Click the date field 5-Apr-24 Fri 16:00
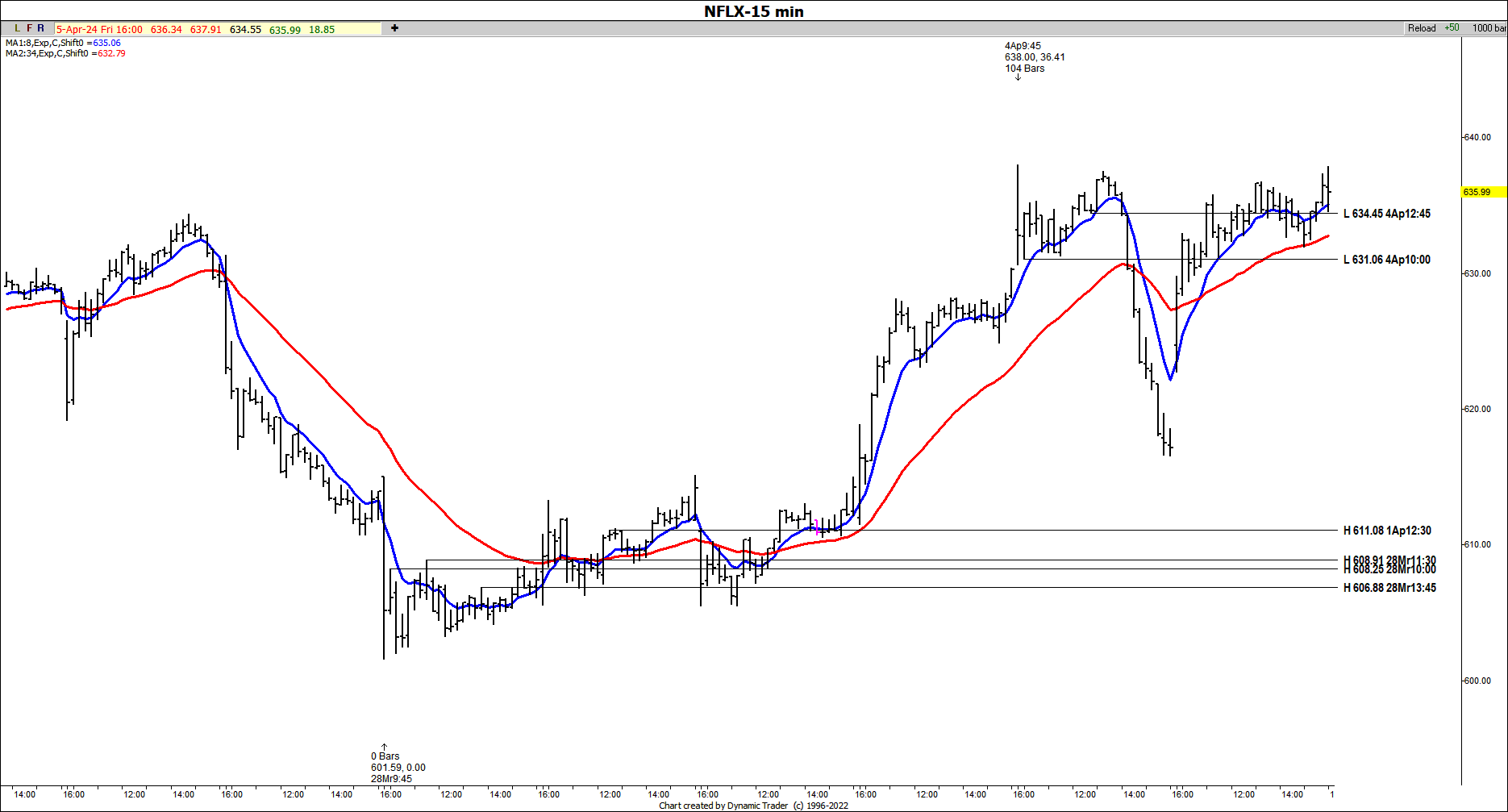 [99, 29]
